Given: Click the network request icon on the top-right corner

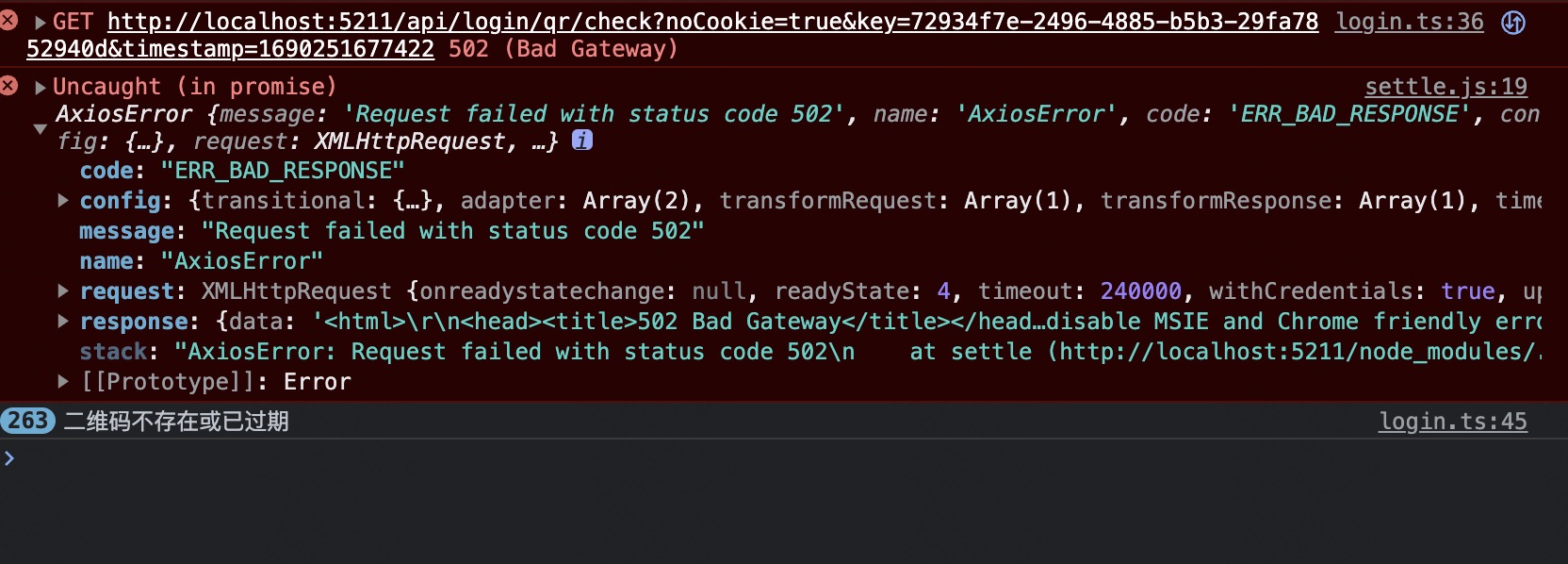Looking at the screenshot, I should point(1515,21).
